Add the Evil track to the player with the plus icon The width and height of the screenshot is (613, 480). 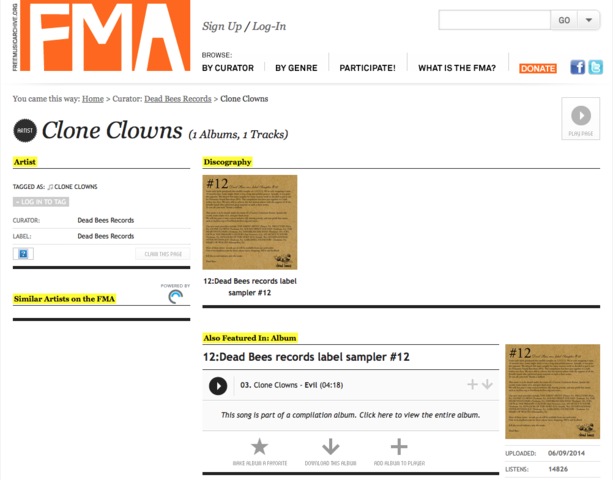coord(472,385)
